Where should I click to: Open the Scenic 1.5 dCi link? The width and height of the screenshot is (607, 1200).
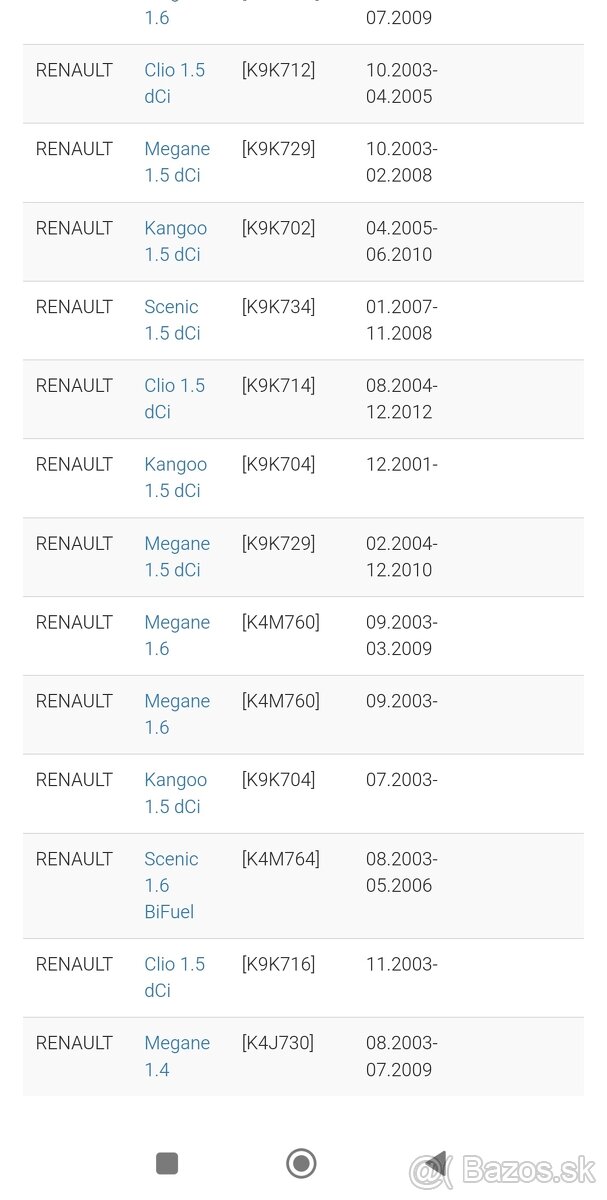[172, 320]
